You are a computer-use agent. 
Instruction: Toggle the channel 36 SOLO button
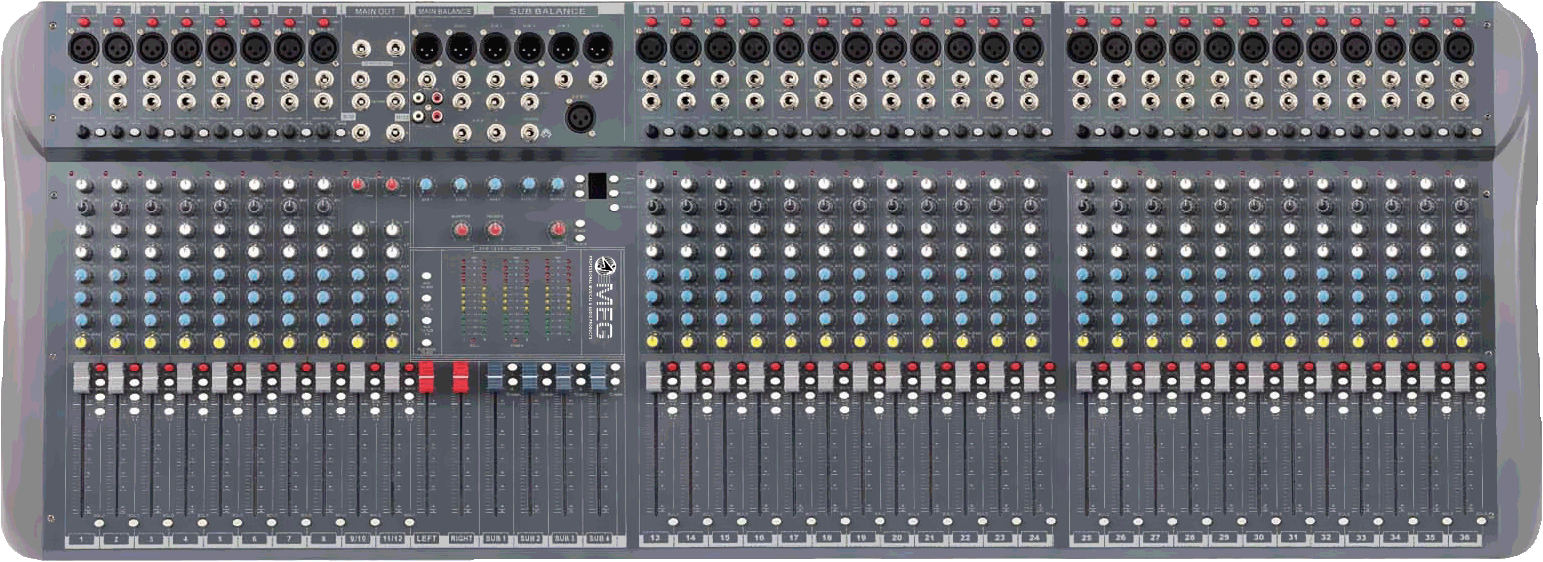(1480, 523)
